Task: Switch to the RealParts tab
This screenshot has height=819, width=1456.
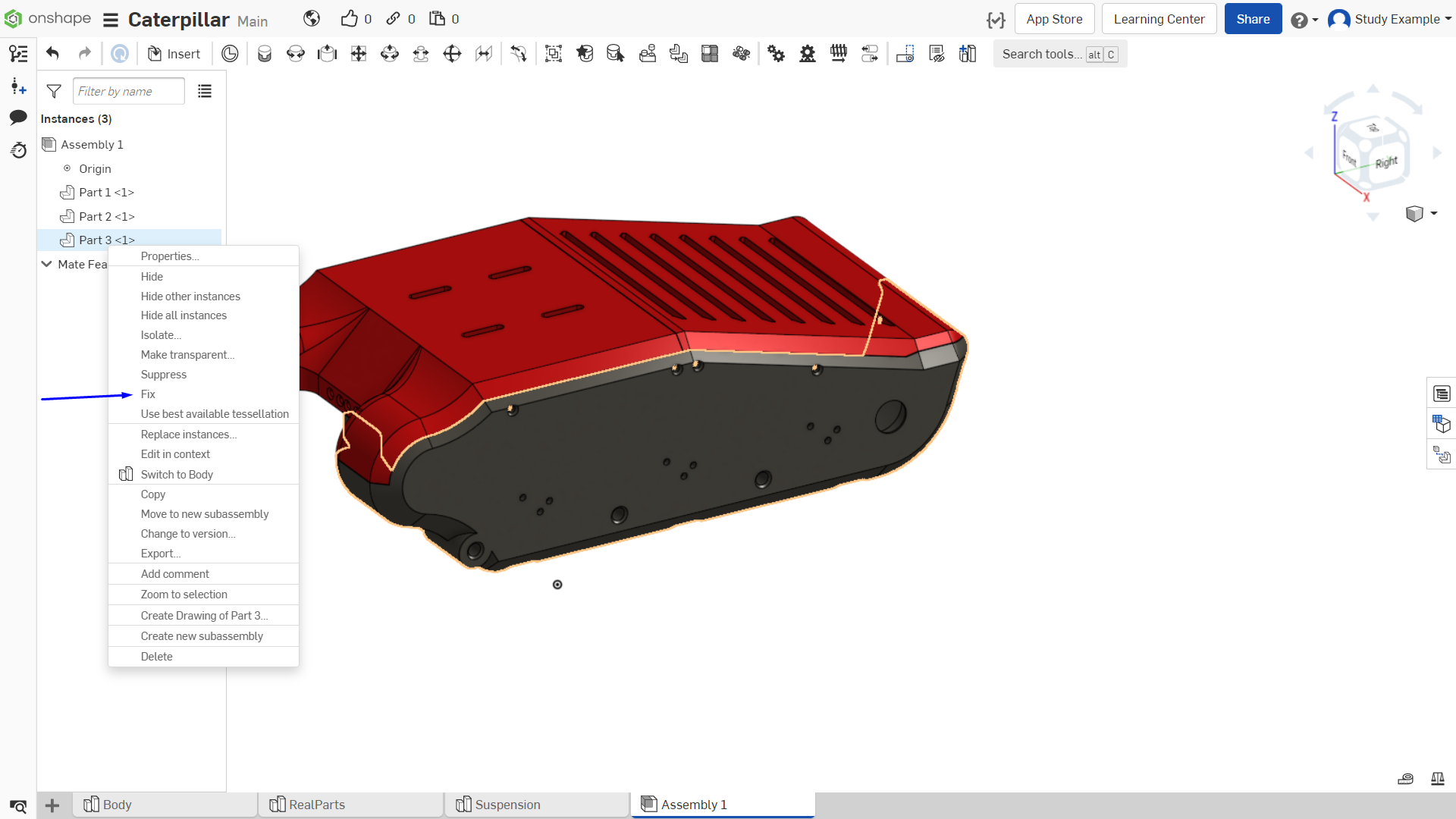Action: coord(351,805)
